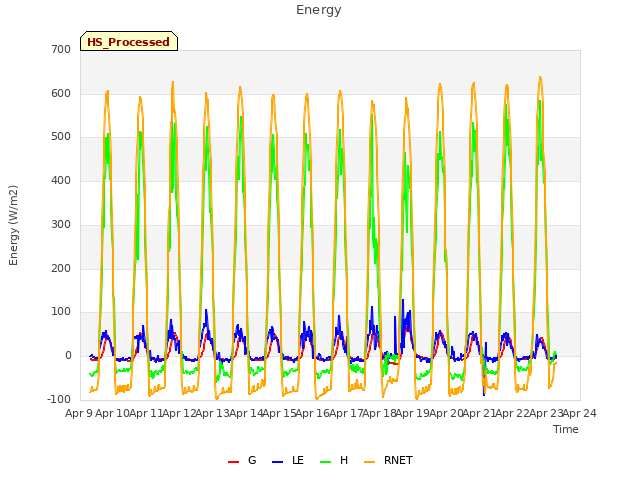This screenshot has width=640, height=480.
Task: Click the 700 y-axis tick label
Action: coord(61,49)
